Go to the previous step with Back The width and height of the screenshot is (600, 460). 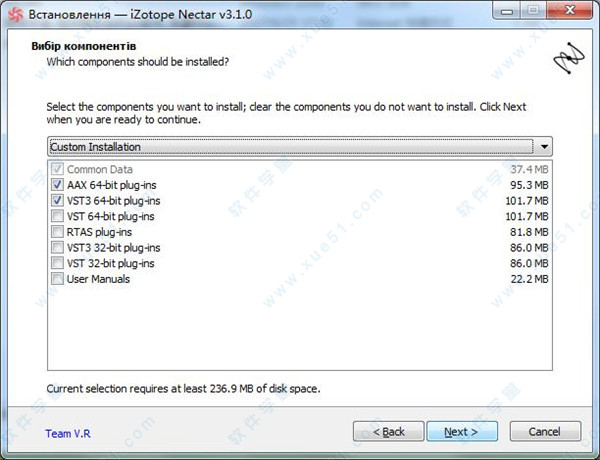pyautogui.click(x=388, y=432)
